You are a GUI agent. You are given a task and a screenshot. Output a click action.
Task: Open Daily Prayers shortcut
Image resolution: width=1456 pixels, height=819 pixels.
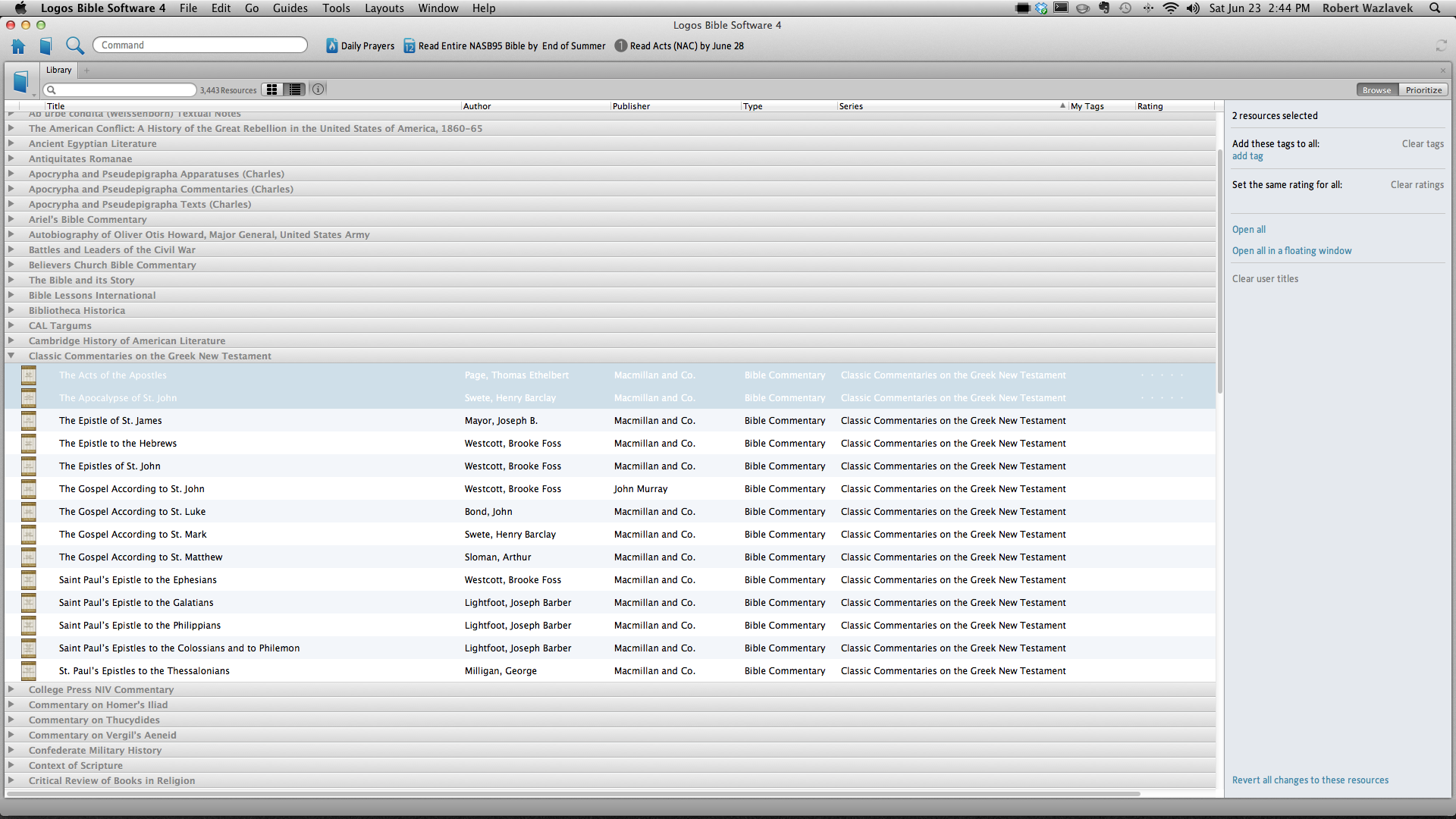(x=360, y=46)
